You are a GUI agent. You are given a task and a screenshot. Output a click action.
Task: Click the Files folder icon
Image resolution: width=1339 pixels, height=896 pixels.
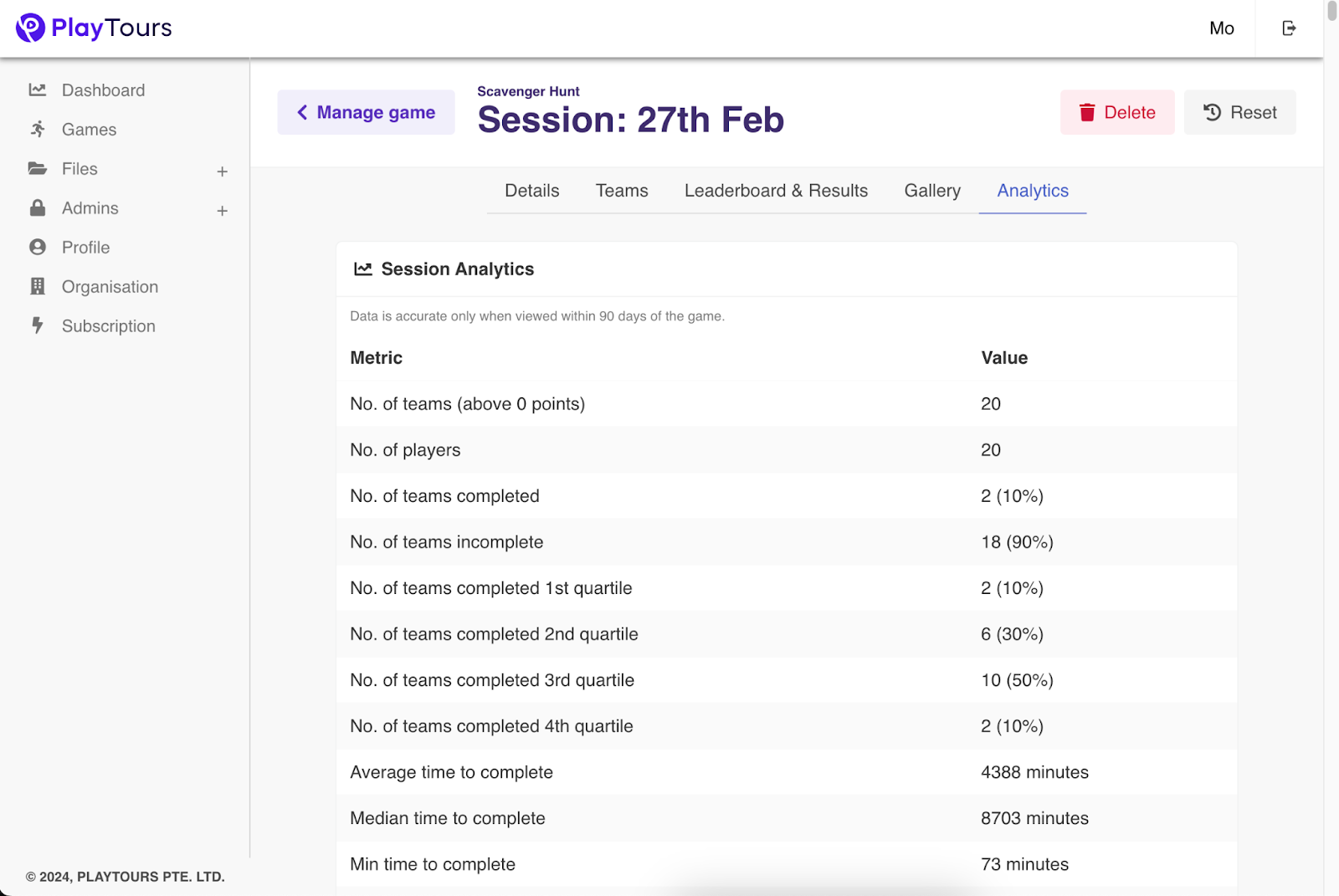coord(38,168)
